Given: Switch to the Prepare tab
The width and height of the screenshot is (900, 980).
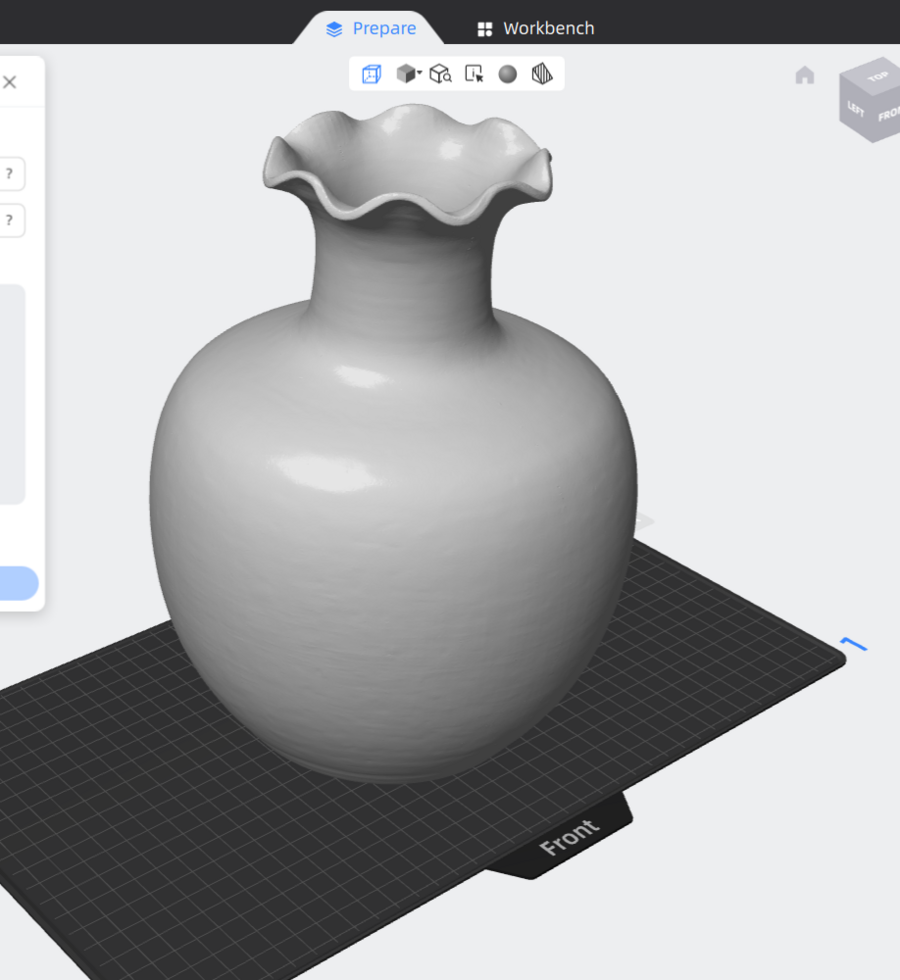Looking at the screenshot, I should [371, 28].
